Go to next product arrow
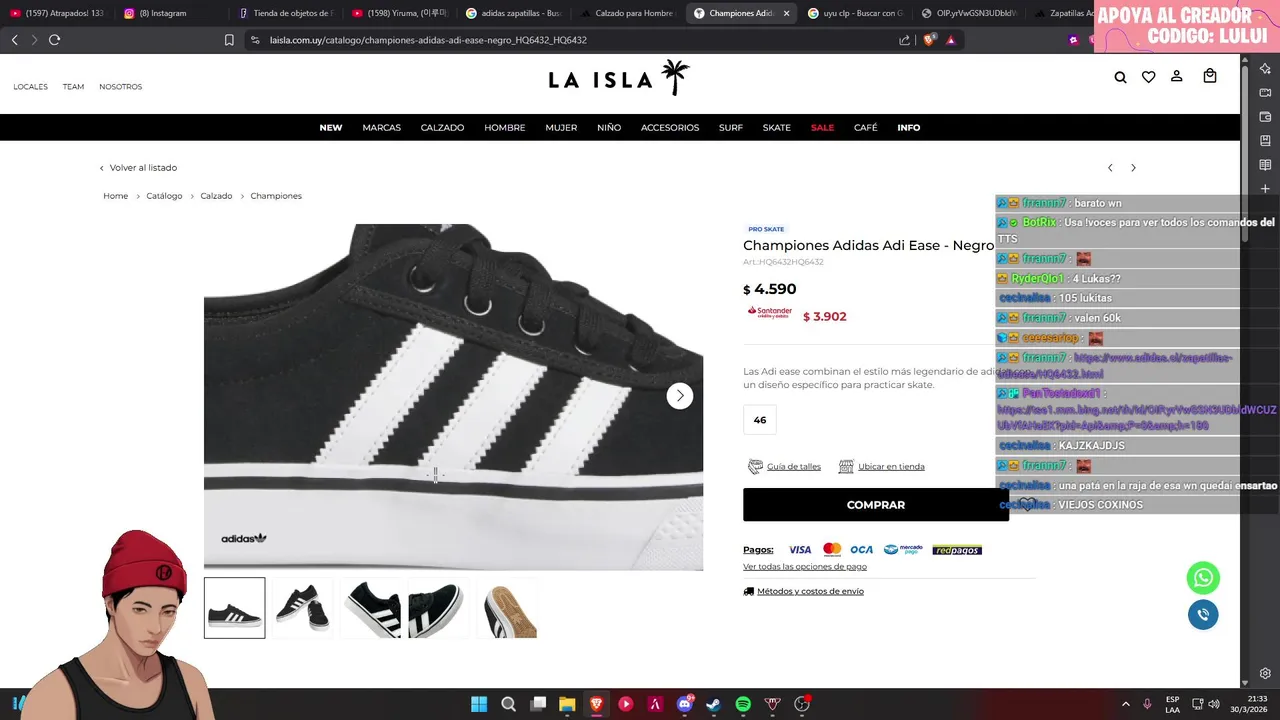Image resolution: width=1280 pixels, height=720 pixels. (1133, 168)
